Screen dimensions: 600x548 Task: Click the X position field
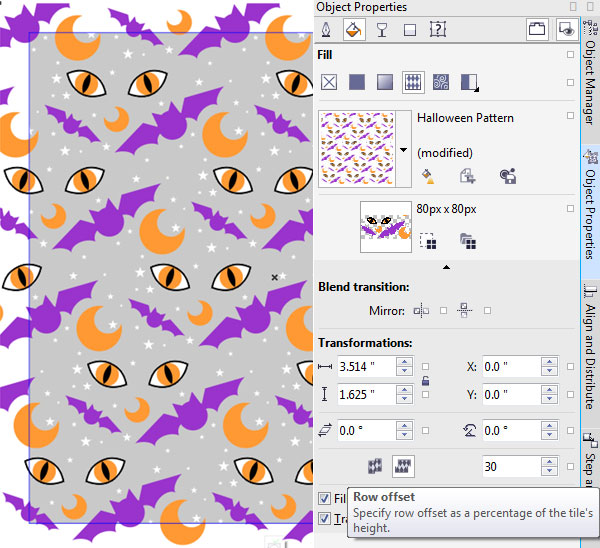pos(512,367)
